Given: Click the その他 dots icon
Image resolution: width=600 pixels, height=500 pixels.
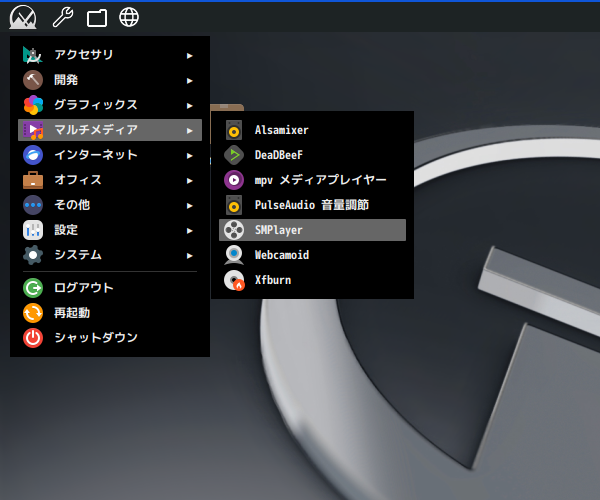Looking at the screenshot, I should click(x=33, y=205).
